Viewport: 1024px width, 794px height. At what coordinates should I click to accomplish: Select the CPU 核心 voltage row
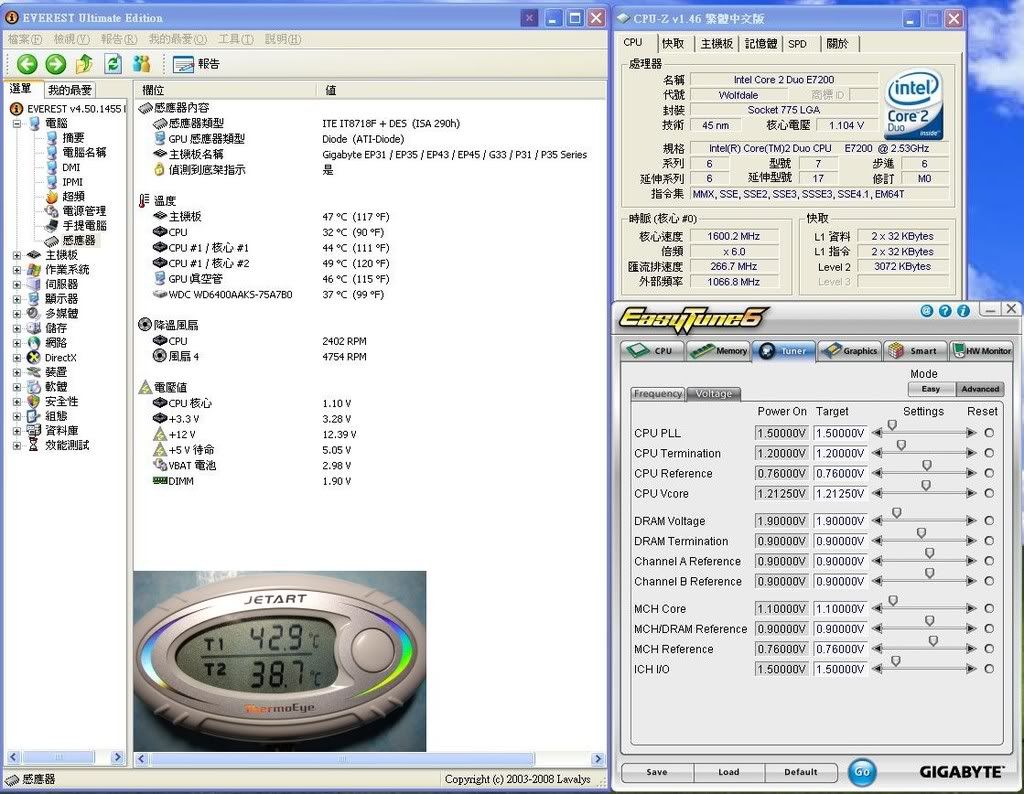(x=252, y=404)
